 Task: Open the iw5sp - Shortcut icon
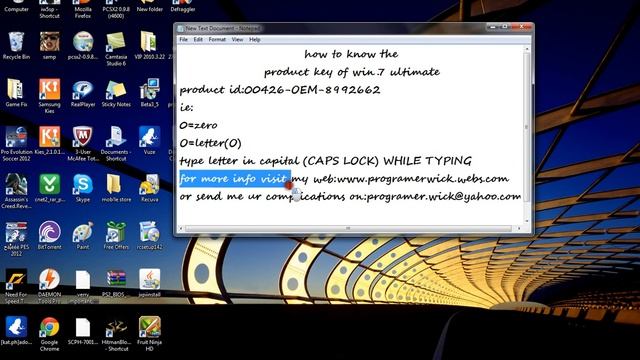click(x=49, y=9)
